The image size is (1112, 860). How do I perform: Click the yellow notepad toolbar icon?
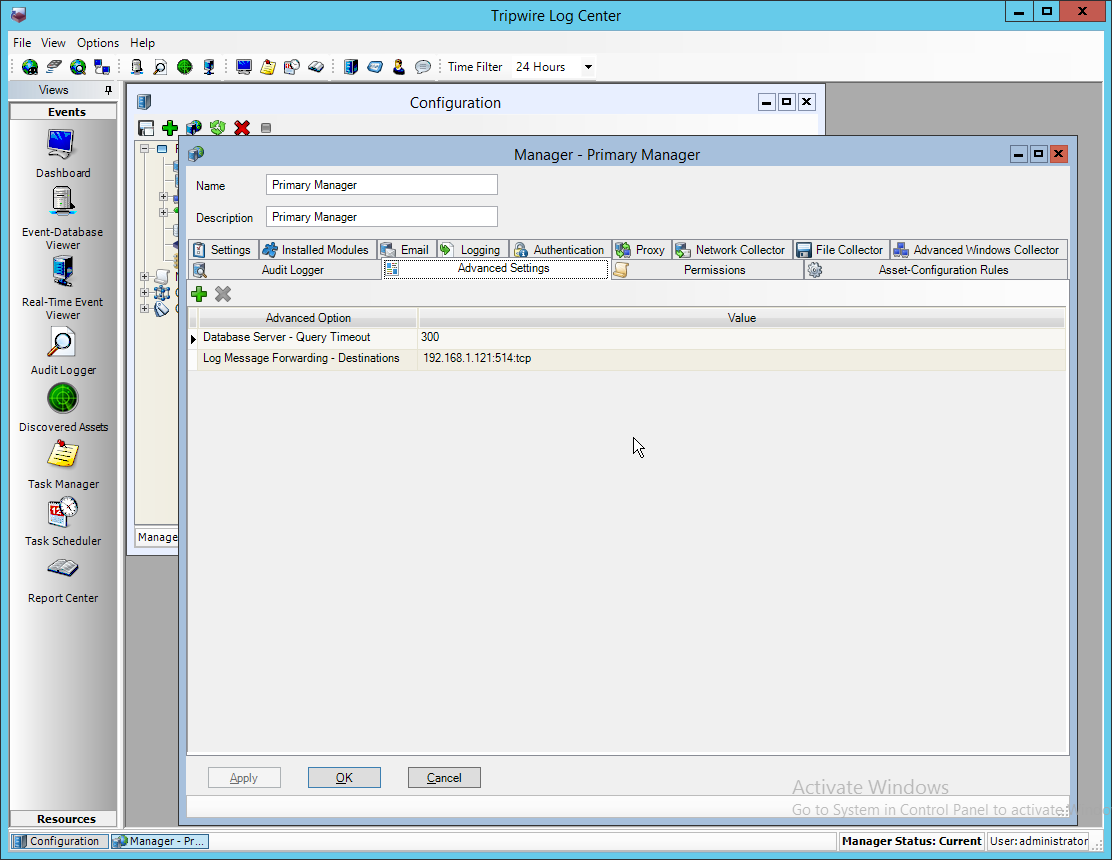268,67
